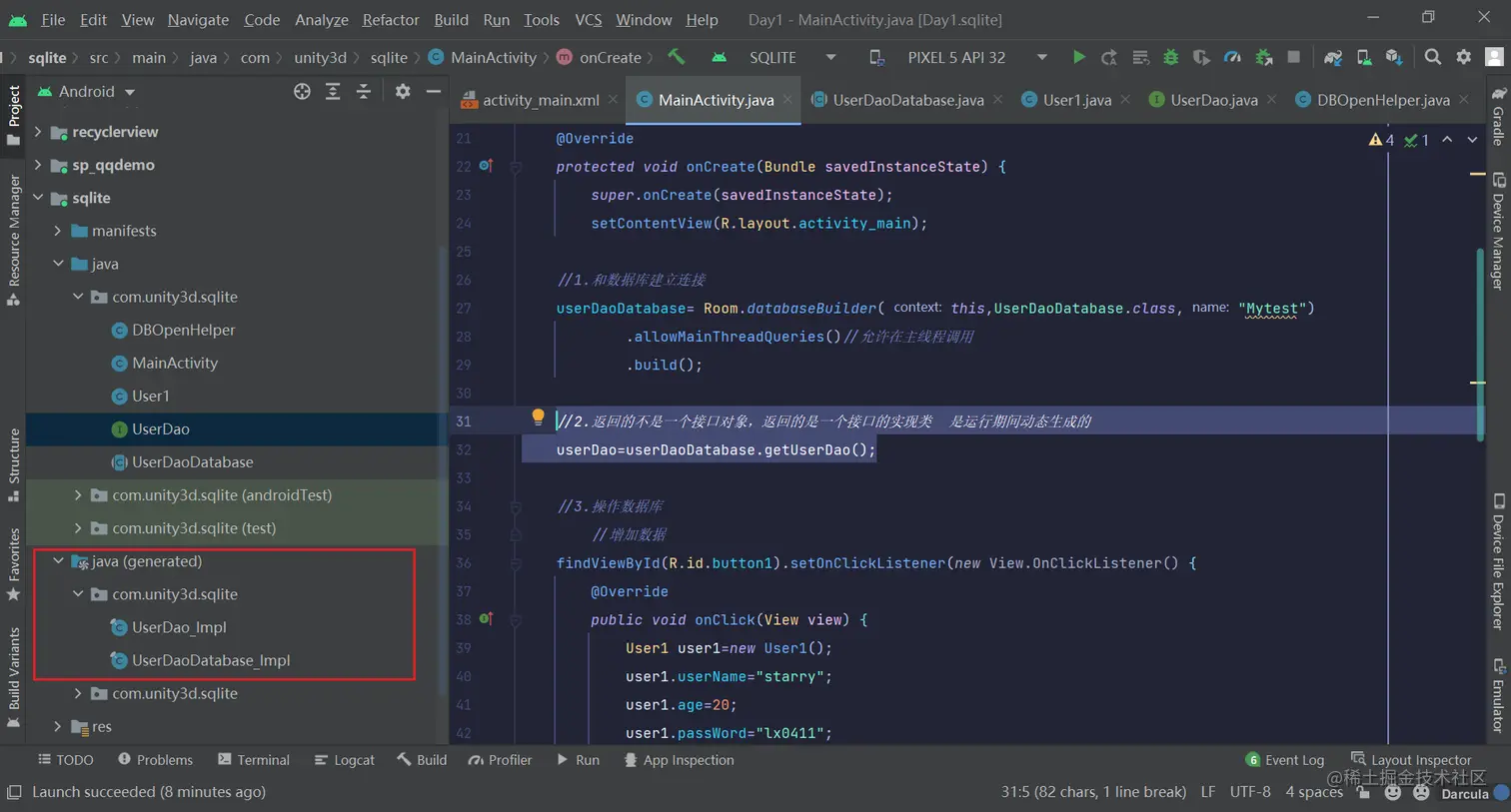
Task: Expand all nodes in Project panel
Action: click(x=333, y=91)
